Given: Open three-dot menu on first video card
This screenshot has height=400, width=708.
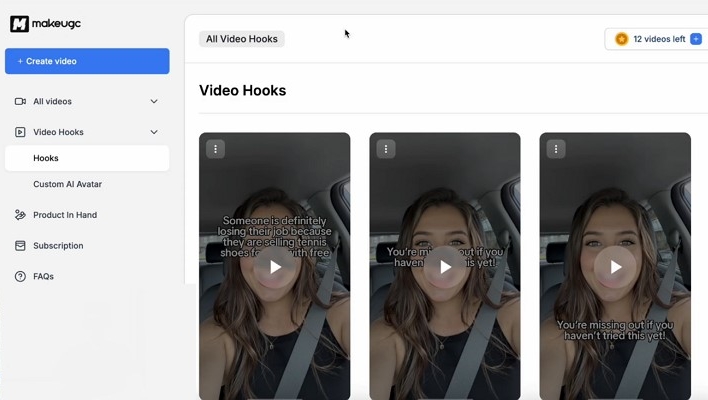Looking at the screenshot, I should click(x=215, y=149).
